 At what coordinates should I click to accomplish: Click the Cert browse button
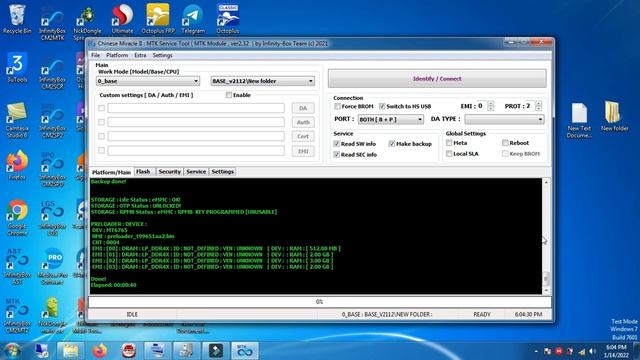[303, 136]
